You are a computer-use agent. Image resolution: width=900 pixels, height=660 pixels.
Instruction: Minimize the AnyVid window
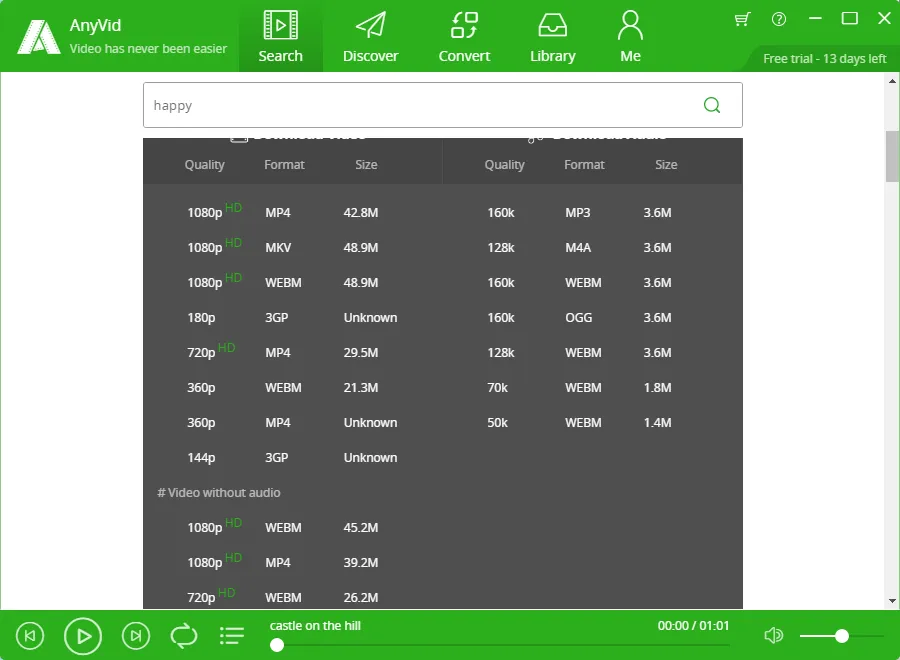814,19
